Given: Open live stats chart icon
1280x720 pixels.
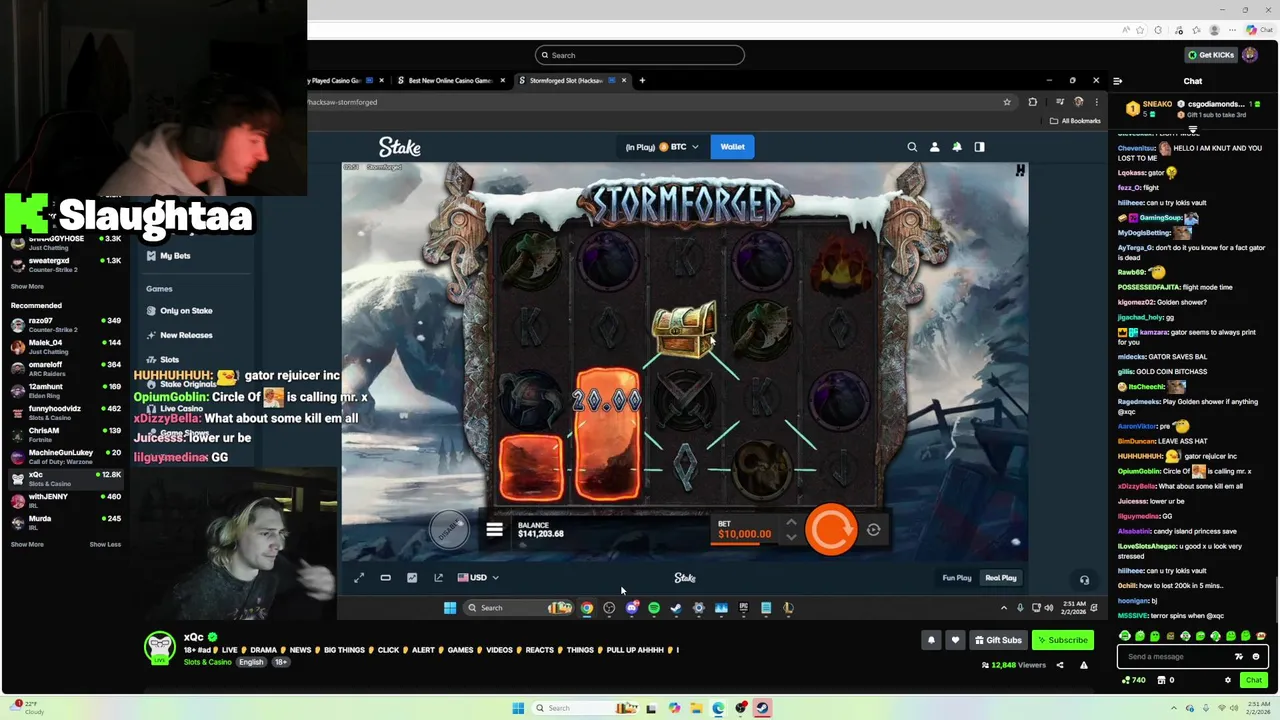Looking at the screenshot, I should (412, 577).
